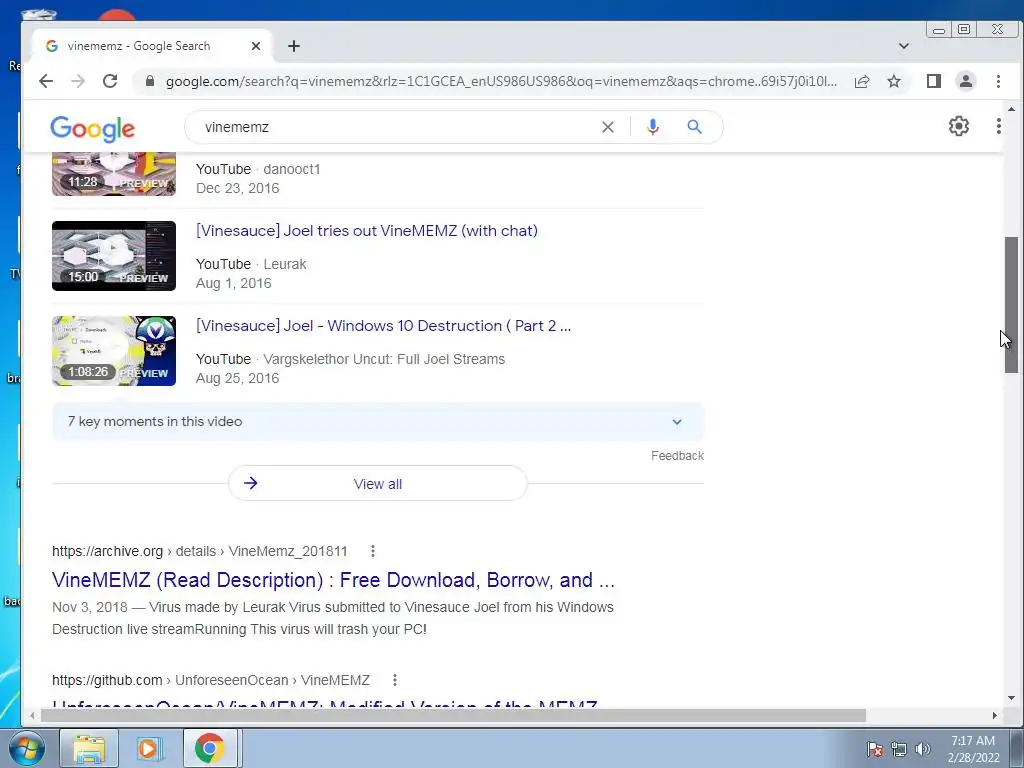Open the 11:28 video thumbnail by danooct1
The image size is (1024, 768).
click(114, 174)
